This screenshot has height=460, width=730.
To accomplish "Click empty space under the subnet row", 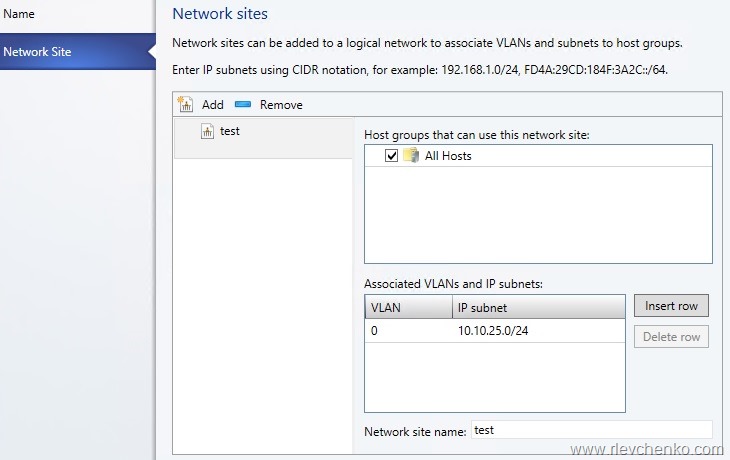I will (494, 378).
